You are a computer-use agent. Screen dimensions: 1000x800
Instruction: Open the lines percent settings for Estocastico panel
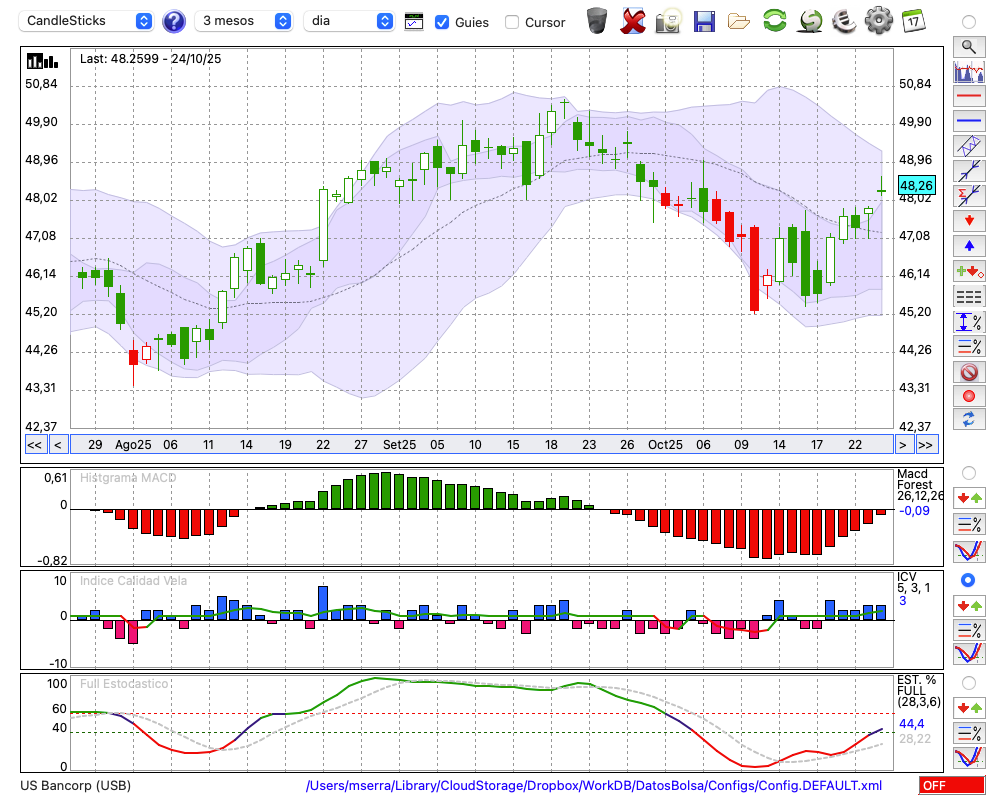(969, 732)
